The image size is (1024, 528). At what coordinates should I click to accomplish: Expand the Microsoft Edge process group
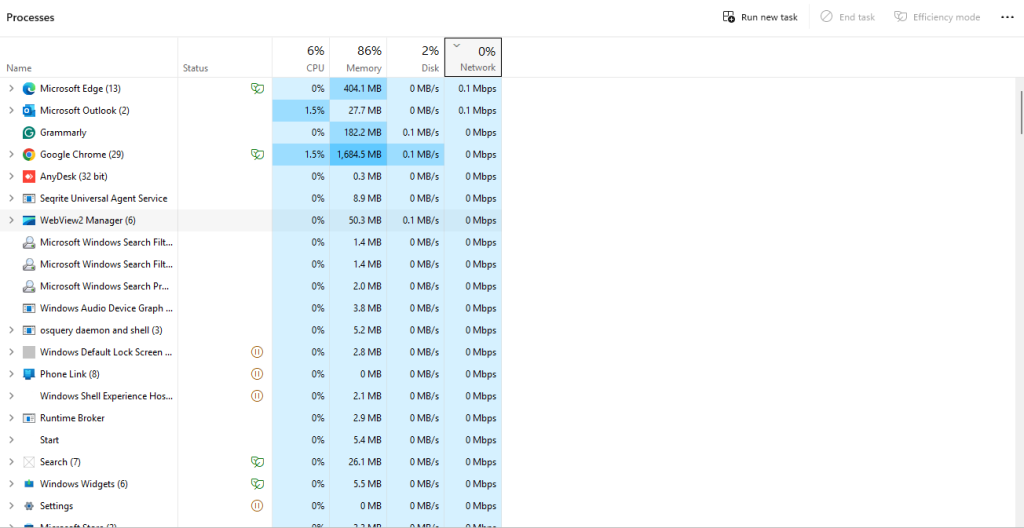click(10, 88)
